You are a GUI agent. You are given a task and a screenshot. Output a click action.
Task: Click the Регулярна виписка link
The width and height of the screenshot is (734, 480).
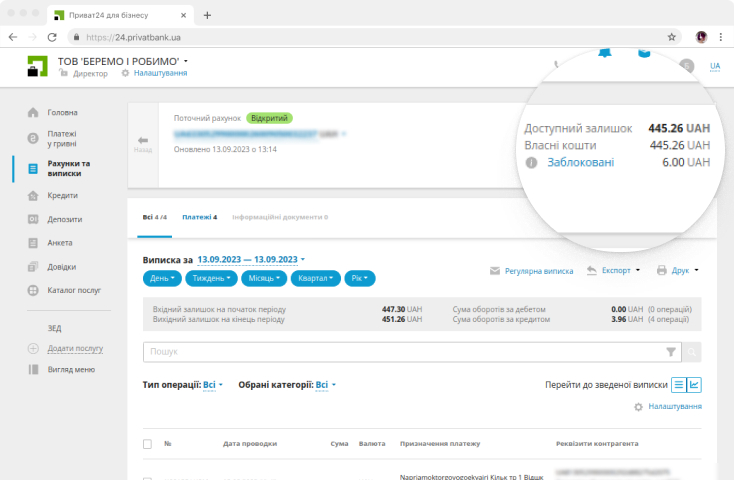(531, 270)
